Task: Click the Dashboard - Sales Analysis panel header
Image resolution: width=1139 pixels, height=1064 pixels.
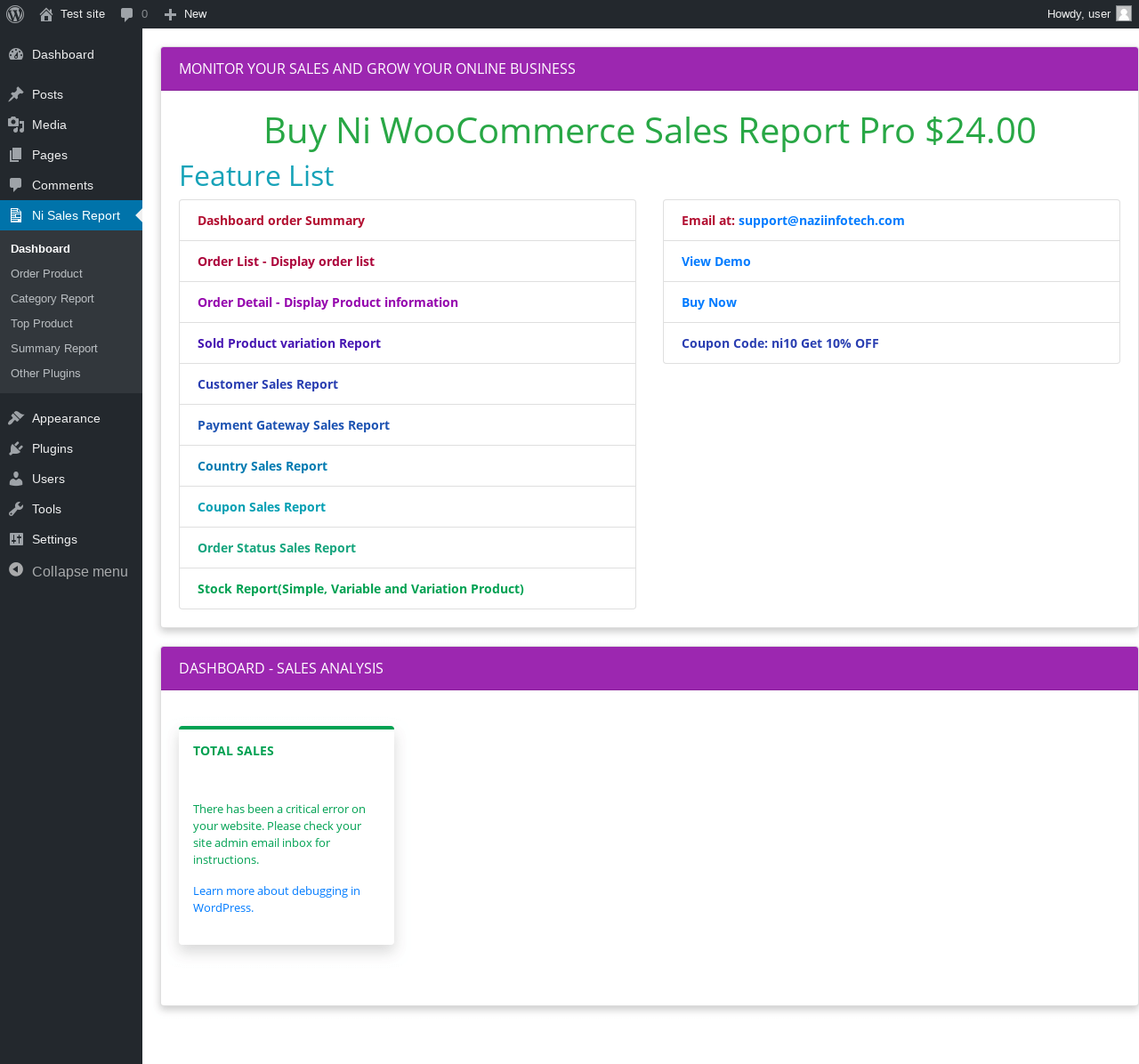Action: pos(650,668)
